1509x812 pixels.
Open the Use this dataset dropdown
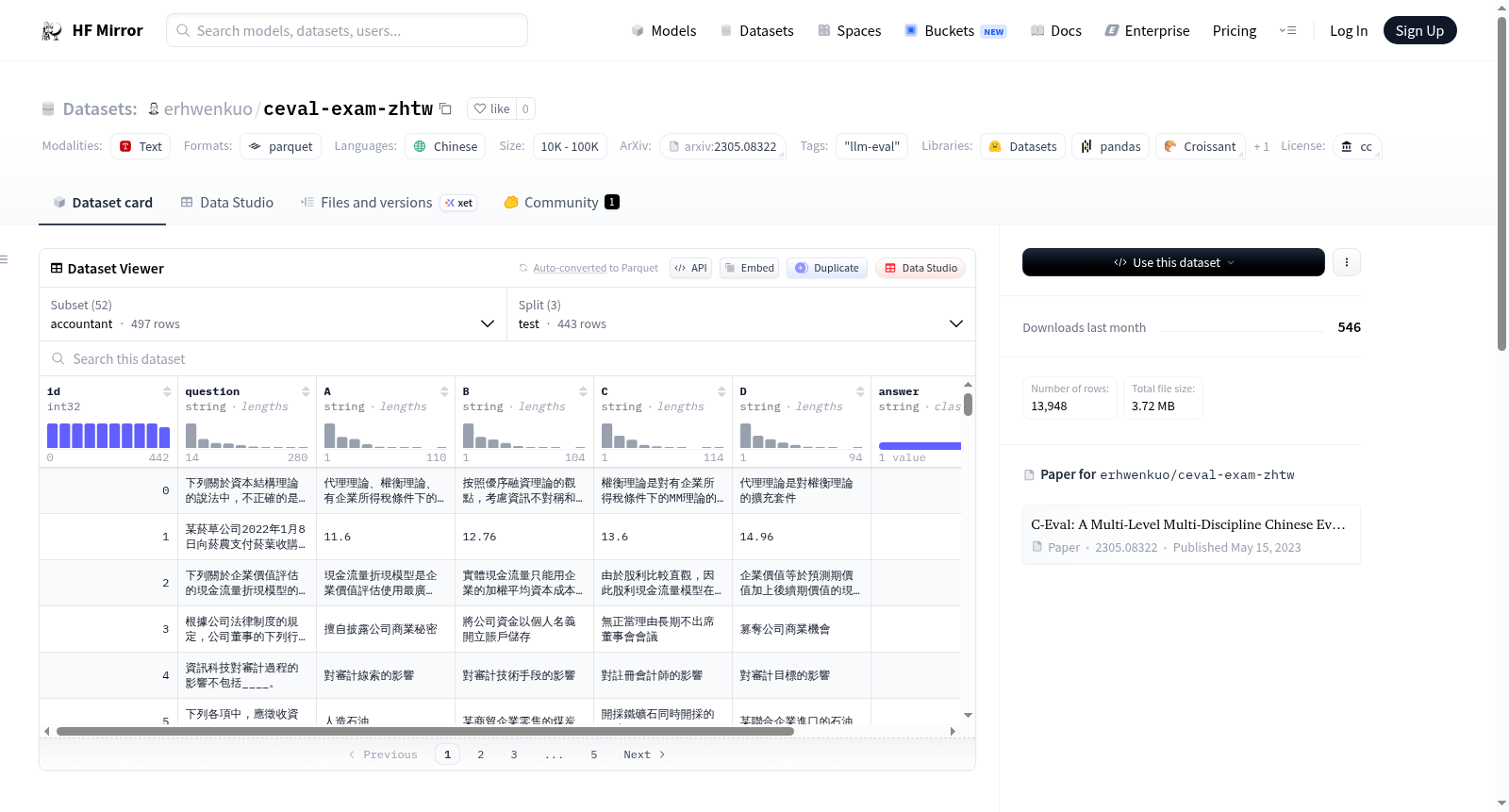[x=1173, y=262]
